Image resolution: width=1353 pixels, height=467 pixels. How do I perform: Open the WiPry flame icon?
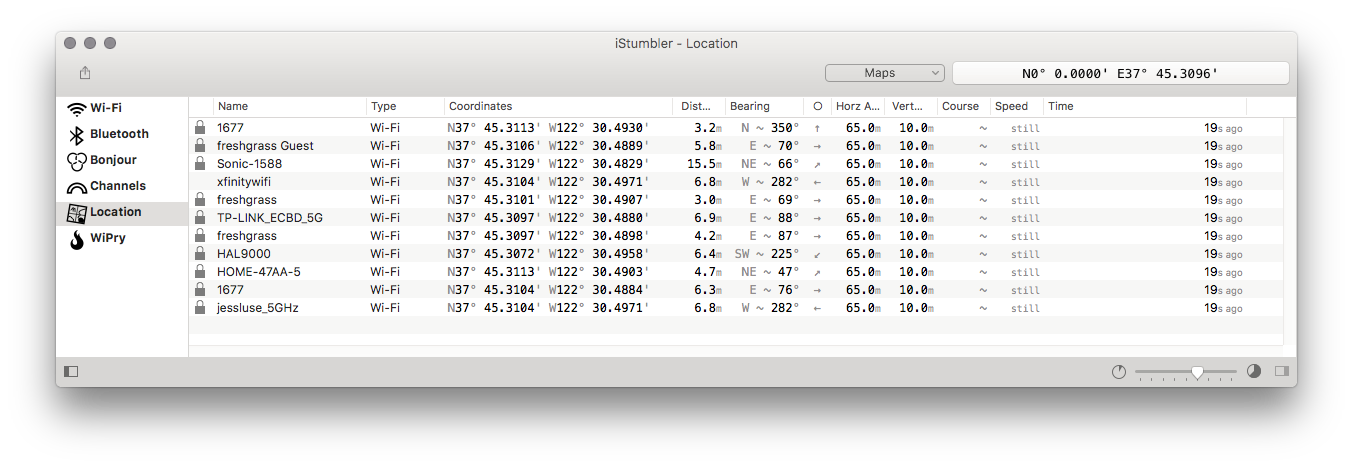(x=76, y=239)
